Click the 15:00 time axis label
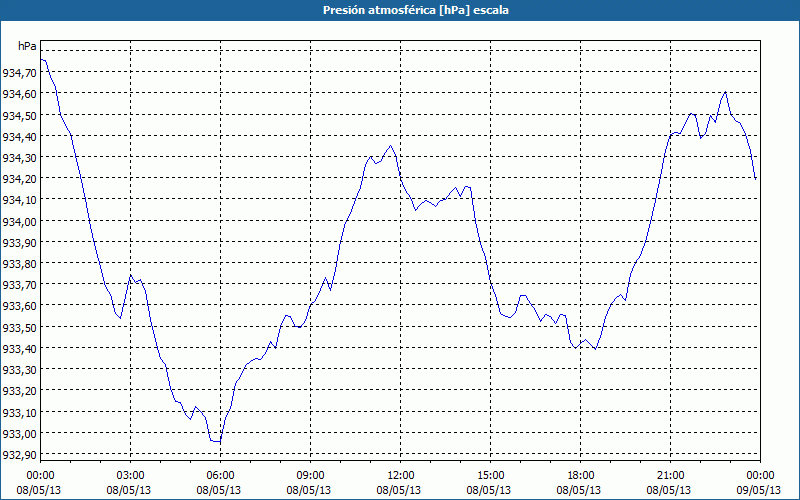Screen dimensions: 800x500 pyautogui.click(x=490, y=476)
